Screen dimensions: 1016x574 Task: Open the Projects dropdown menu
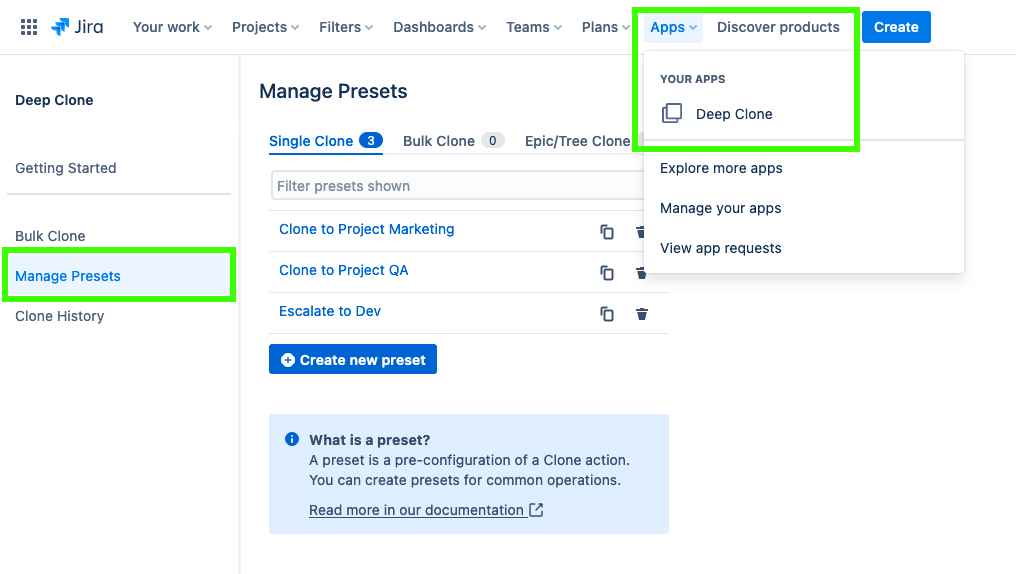(265, 27)
